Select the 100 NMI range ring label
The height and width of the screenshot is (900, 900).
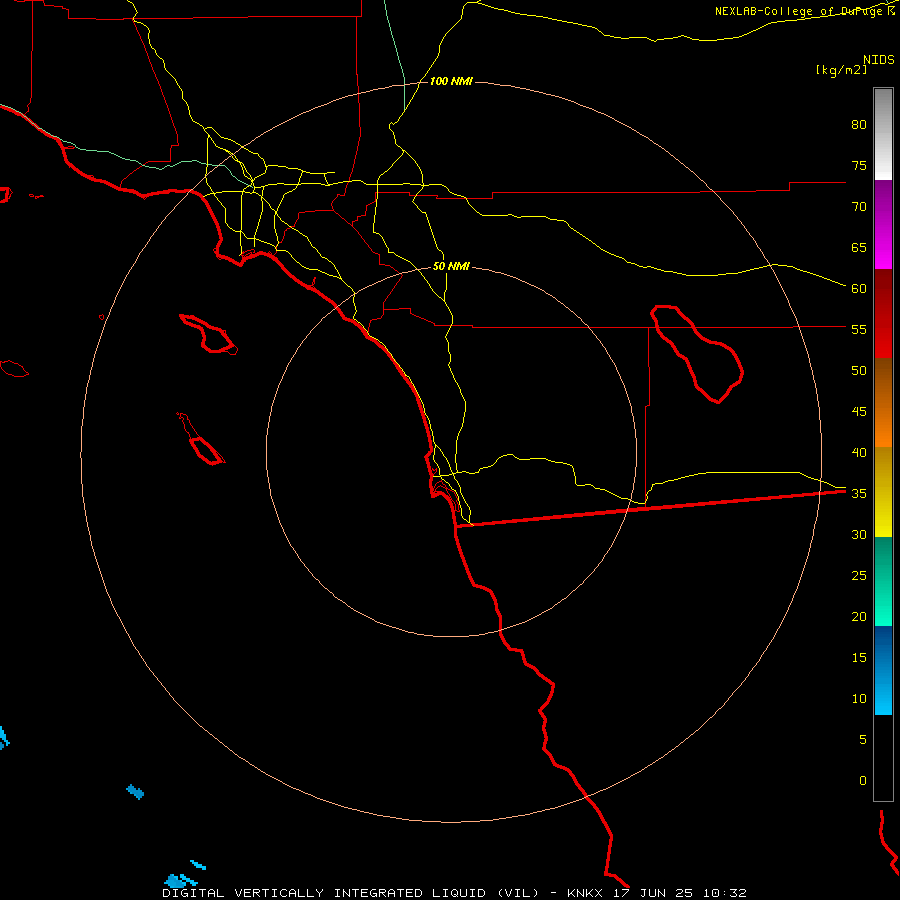coord(451,82)
